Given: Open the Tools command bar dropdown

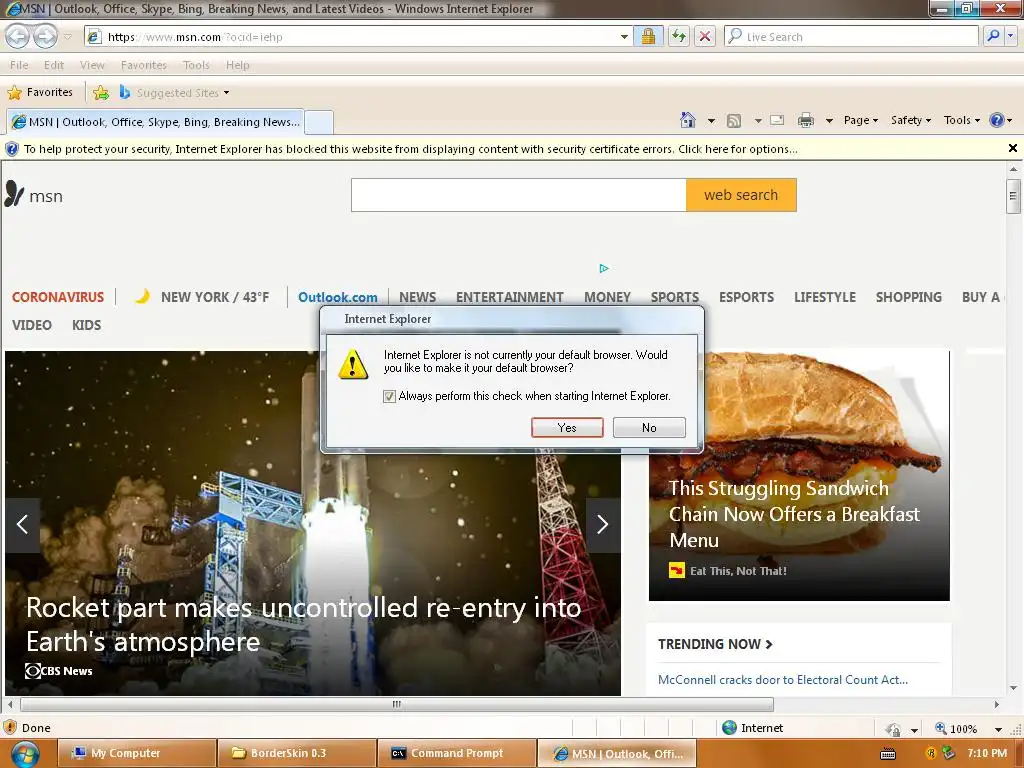Looking at the screenshot, I should [962, 120].
